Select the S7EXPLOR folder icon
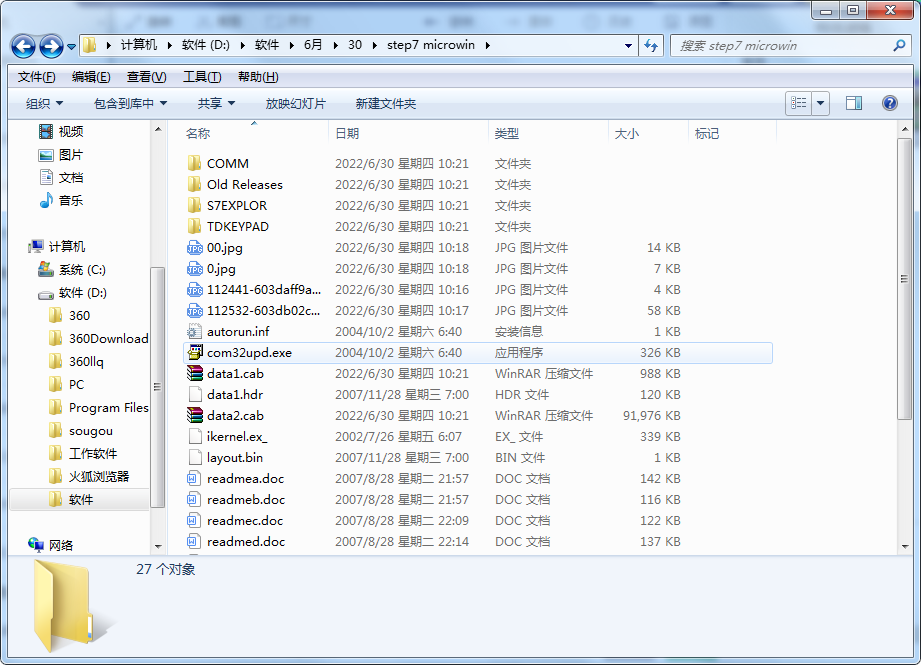This screenshot has width=921, height=665. pyautogui.click(x=194, y=206)
